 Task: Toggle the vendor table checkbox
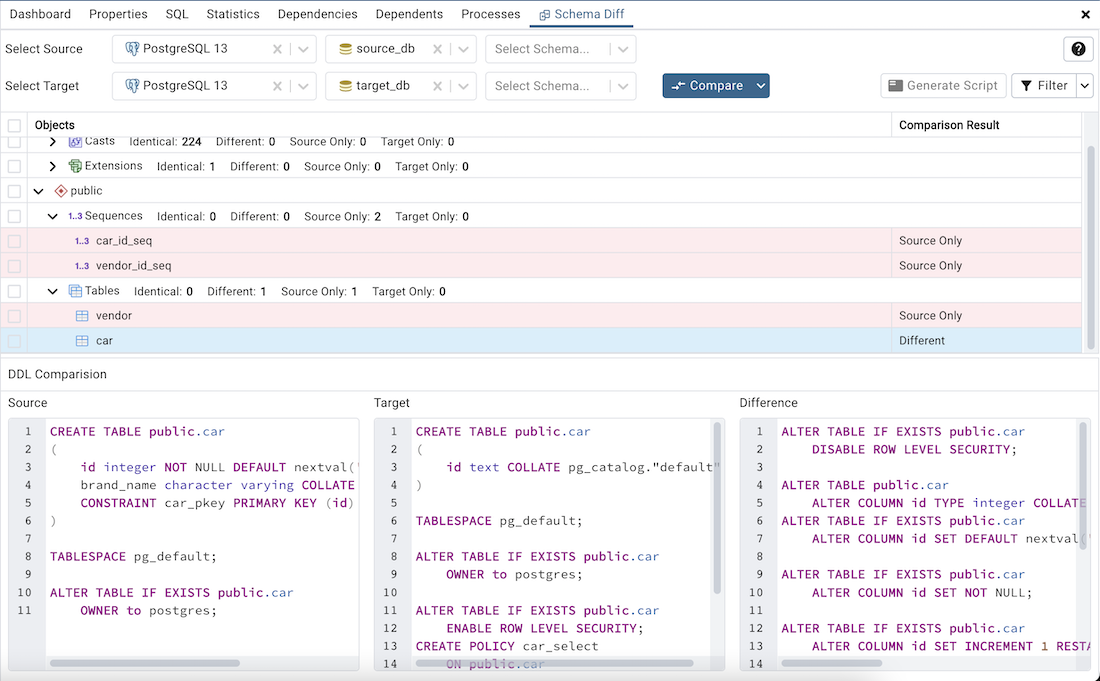coord(13,315)
